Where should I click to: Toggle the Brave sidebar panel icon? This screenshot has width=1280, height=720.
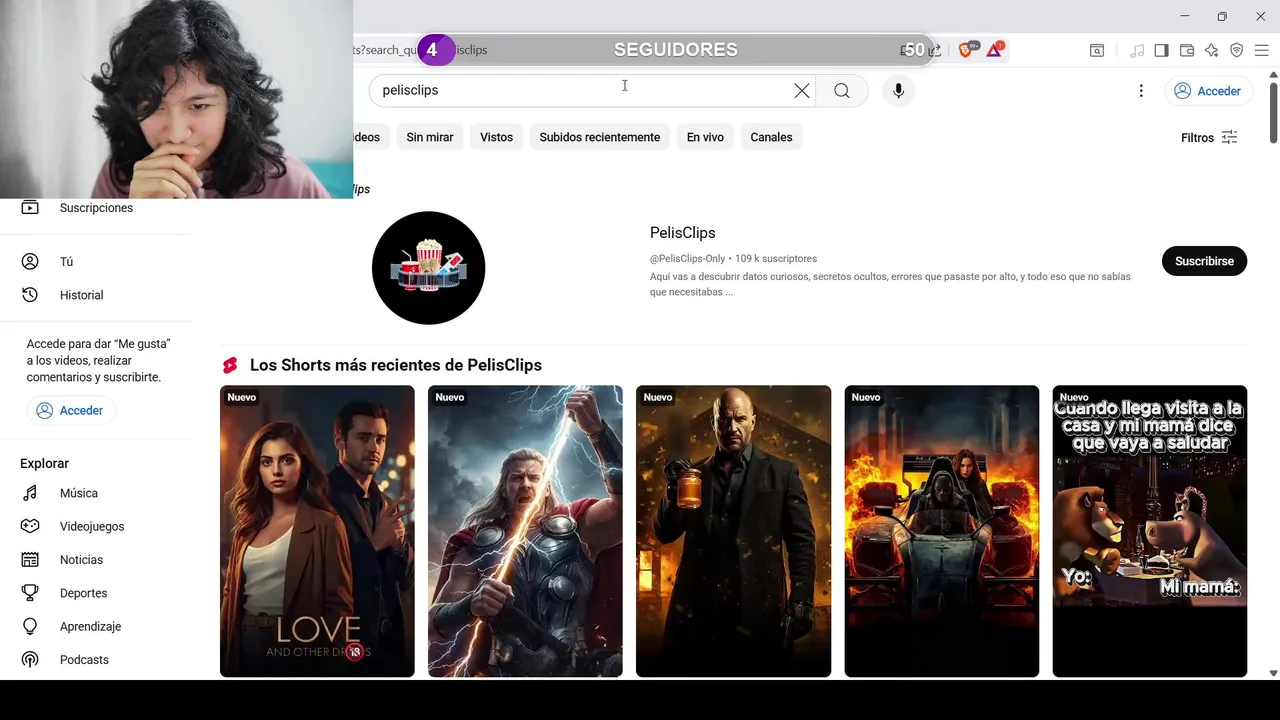1162,50
